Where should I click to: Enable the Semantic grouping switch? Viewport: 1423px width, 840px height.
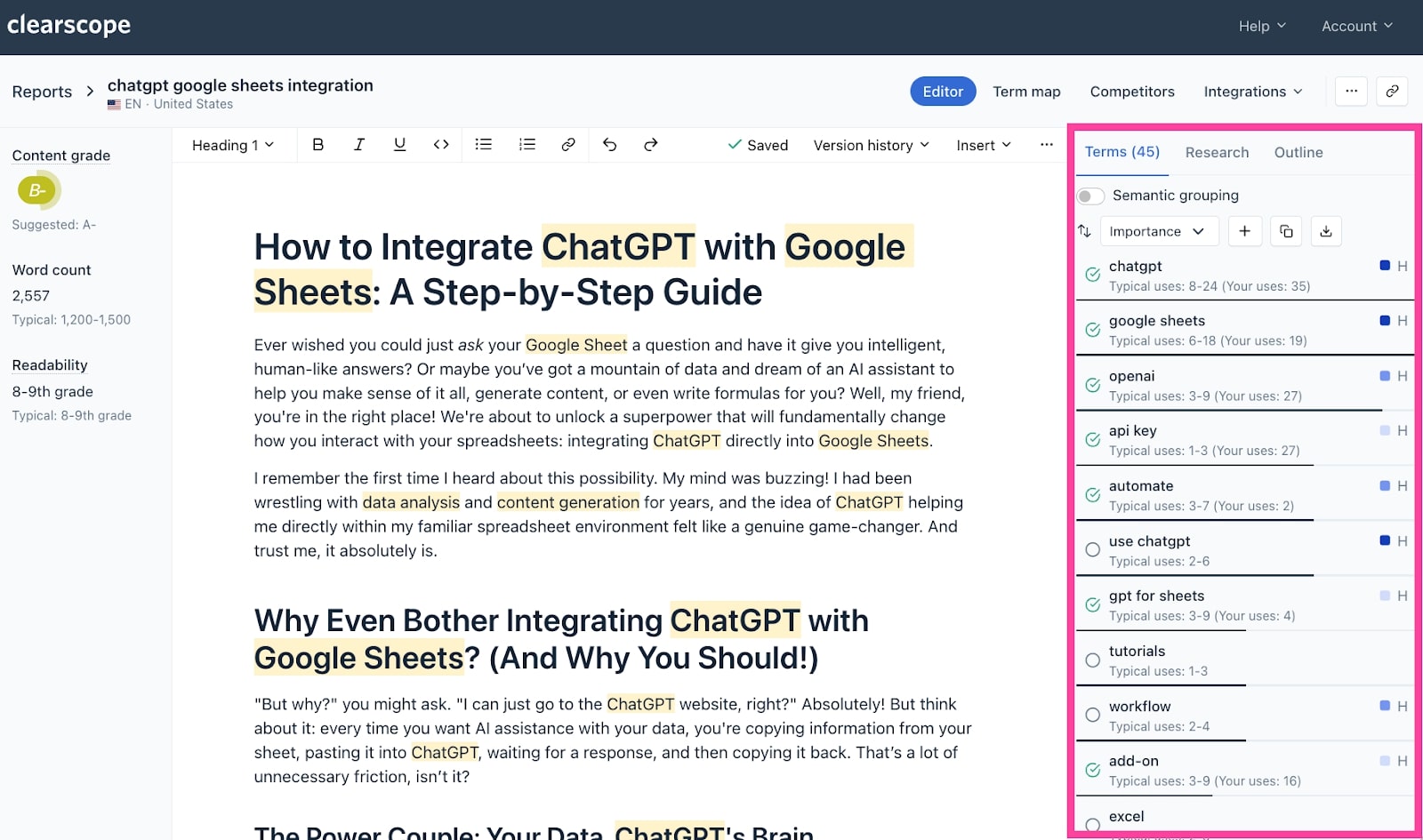tap(1091, 196)
